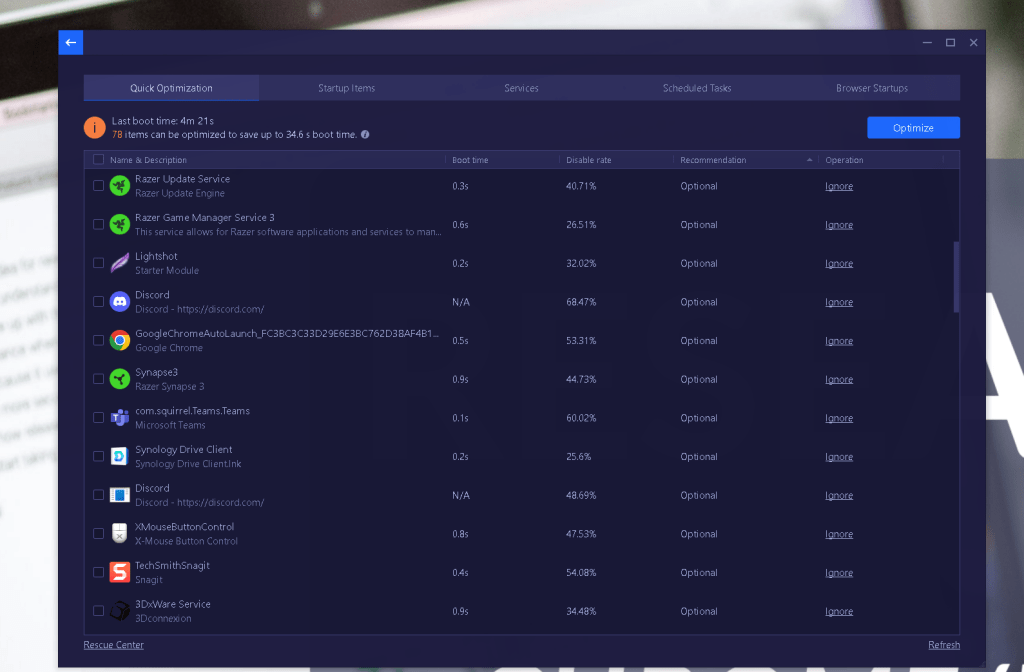
Task: Check the Synology Drive Client checkbox
Action: pos(99,456)
